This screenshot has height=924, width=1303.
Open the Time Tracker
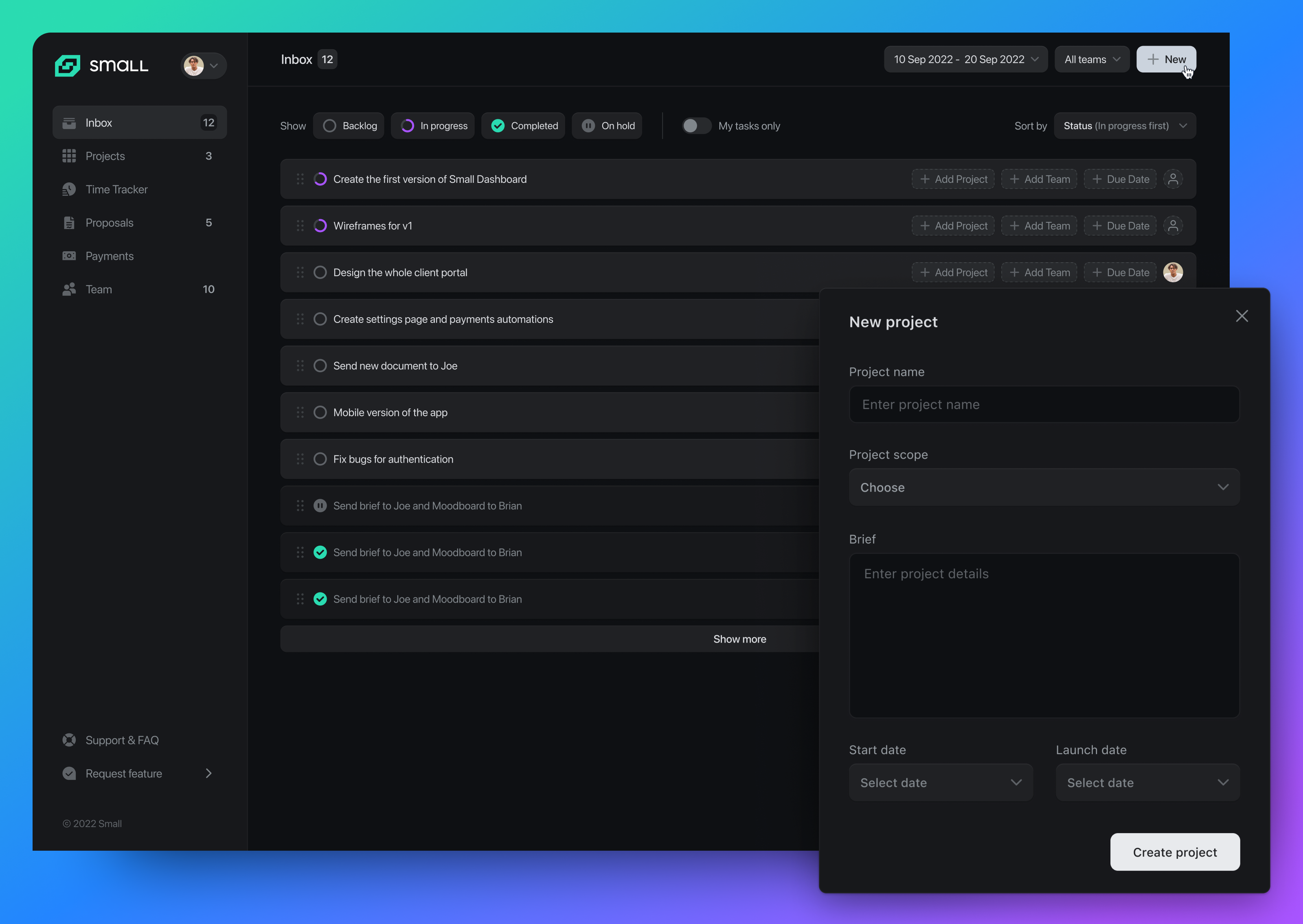click(116, 189)
